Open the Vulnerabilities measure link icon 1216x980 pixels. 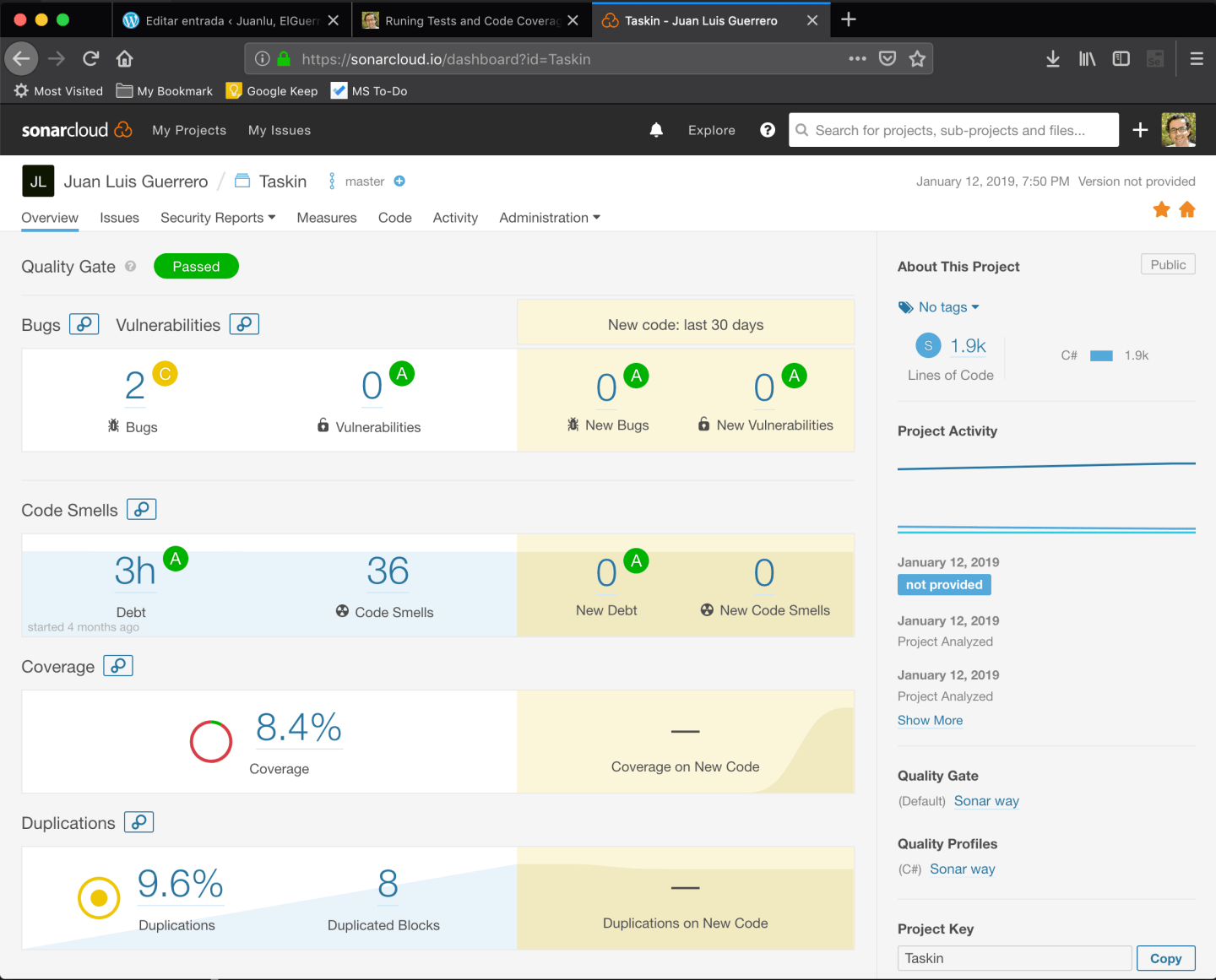point(244,324)
